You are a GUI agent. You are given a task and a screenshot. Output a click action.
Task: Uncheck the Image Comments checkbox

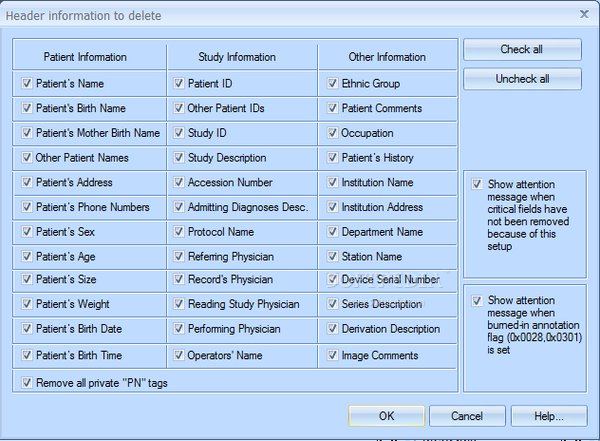click(x=333, y=355)
